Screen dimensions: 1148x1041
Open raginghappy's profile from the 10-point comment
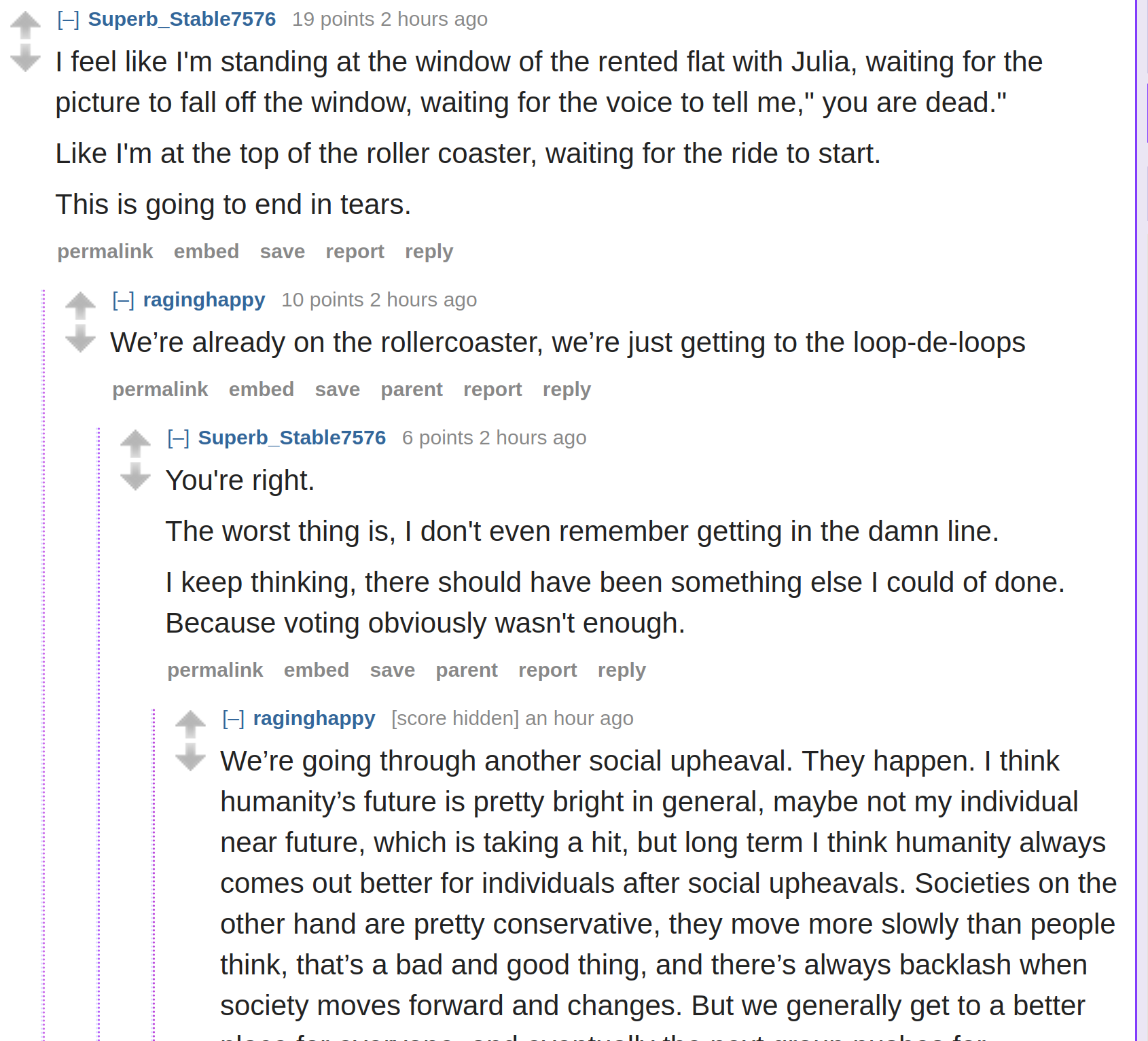pos(204,300)
